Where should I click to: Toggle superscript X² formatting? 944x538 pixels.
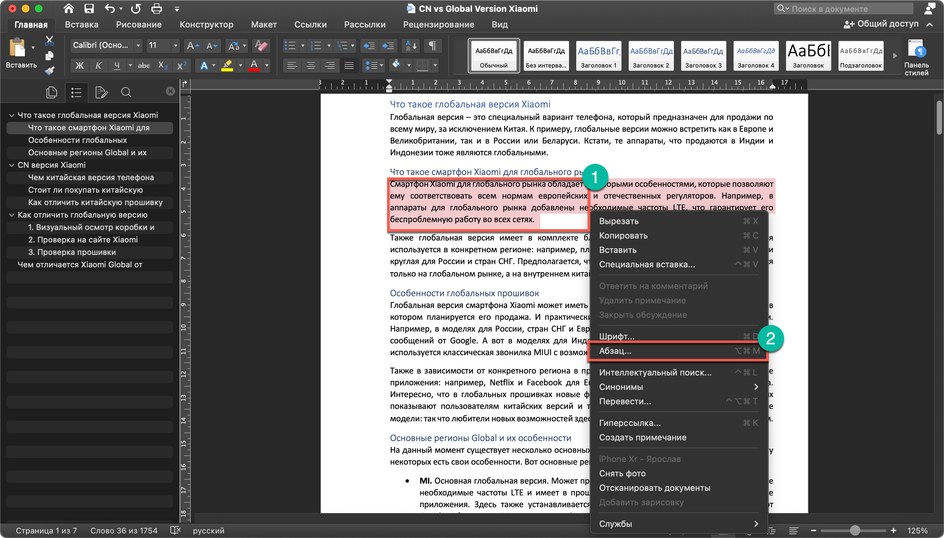(x=181, y=66)
